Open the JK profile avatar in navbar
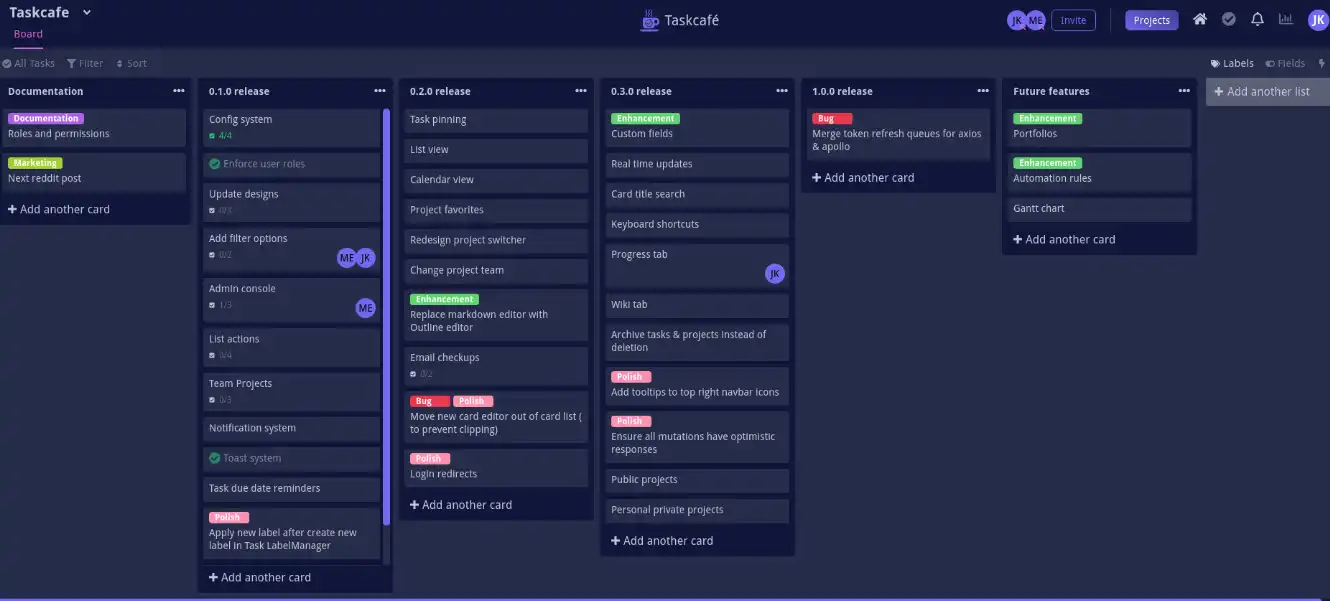 [1318, 20]
